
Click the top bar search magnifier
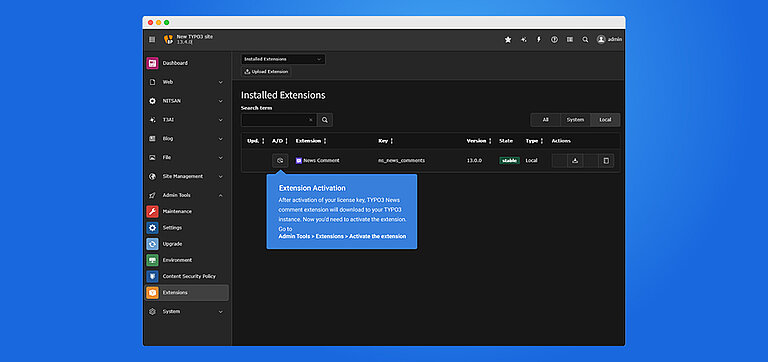point(585,40)
